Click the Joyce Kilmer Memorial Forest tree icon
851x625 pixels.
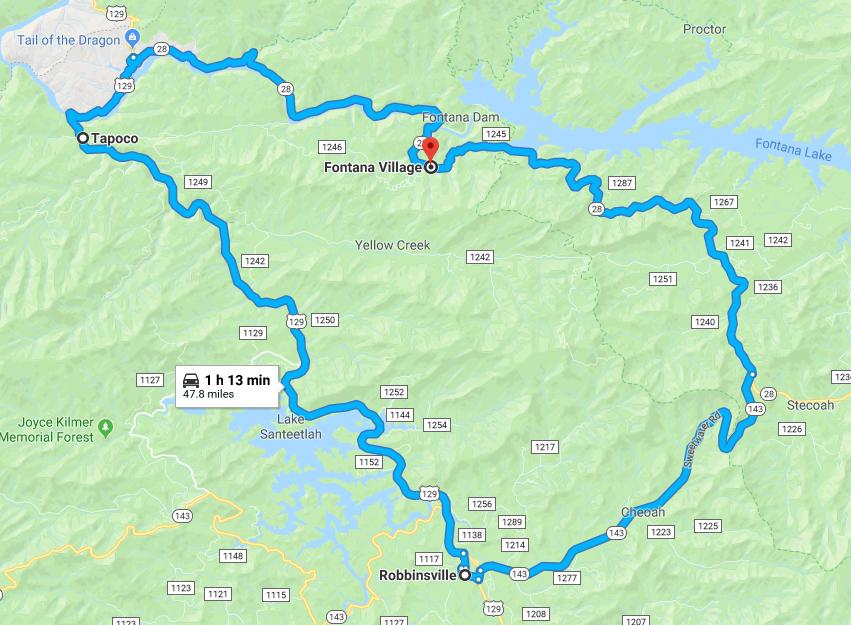click(106, 428)
